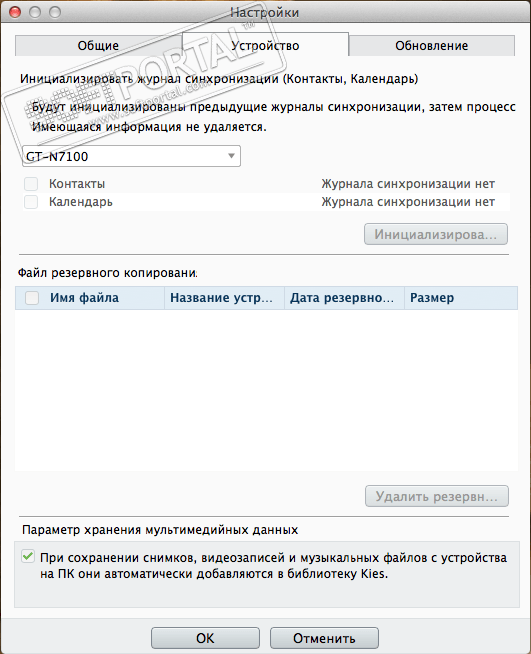Select the Устройство tab
531x654 pixels.
coord(265,45)
